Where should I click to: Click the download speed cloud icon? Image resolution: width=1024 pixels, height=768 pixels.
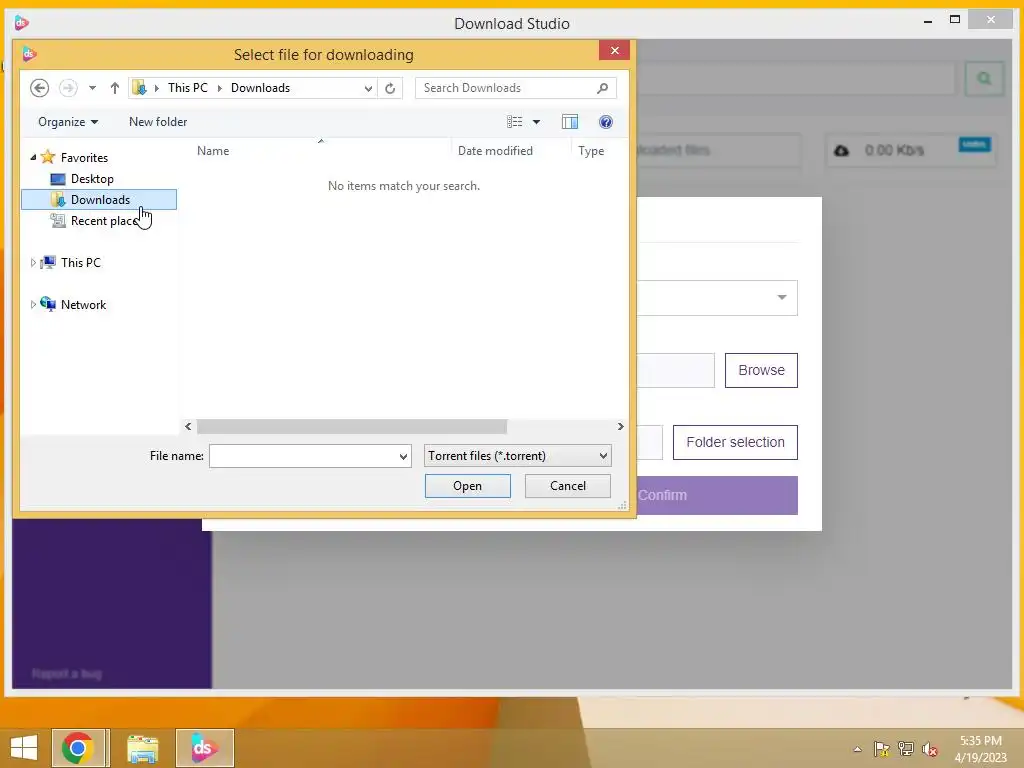coord(841,151)
